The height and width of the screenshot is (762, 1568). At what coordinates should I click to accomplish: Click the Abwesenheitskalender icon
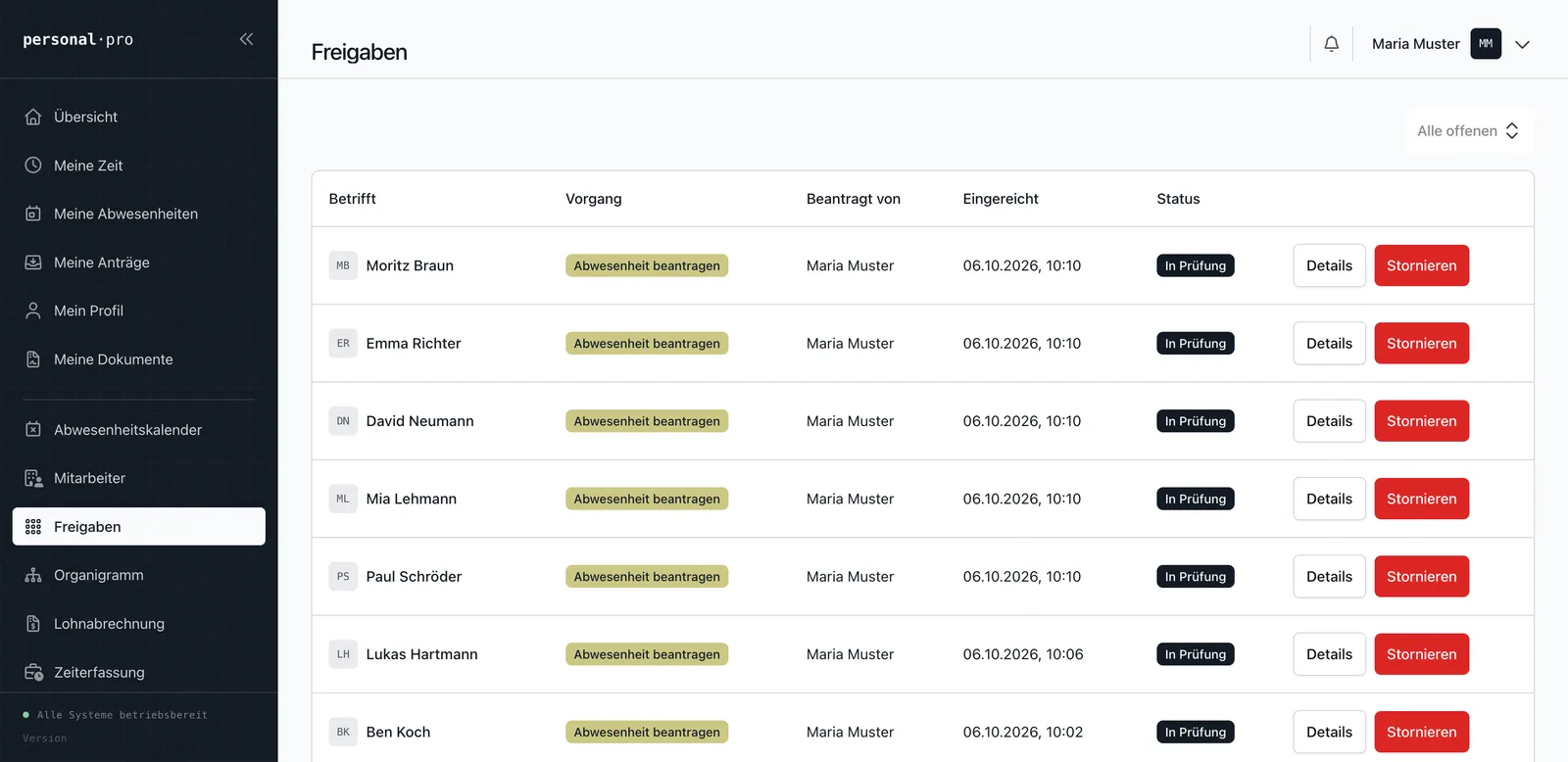pyautogui.click(x=33, y=430)
